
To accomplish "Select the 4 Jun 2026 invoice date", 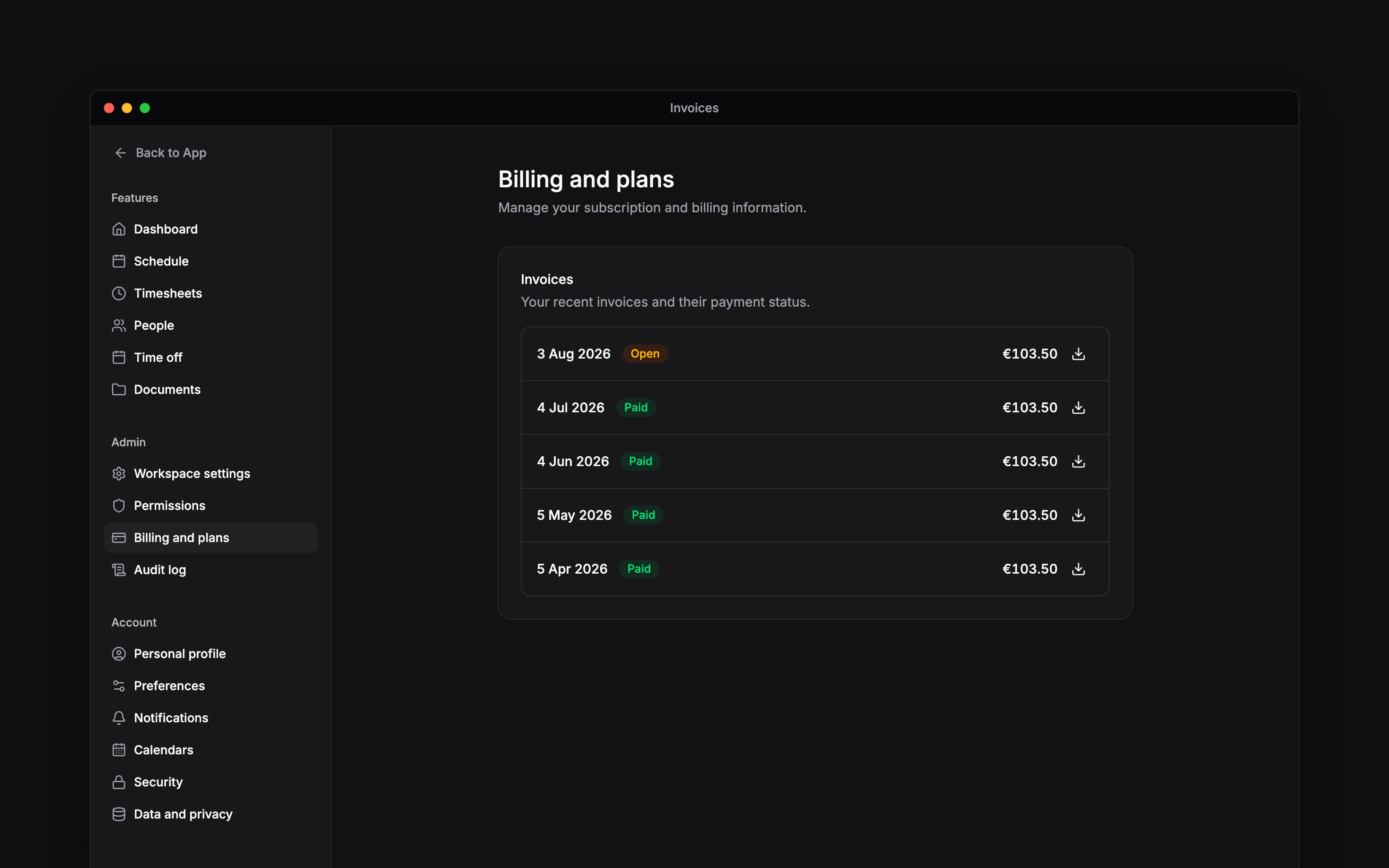I will [x=573, y=461].
